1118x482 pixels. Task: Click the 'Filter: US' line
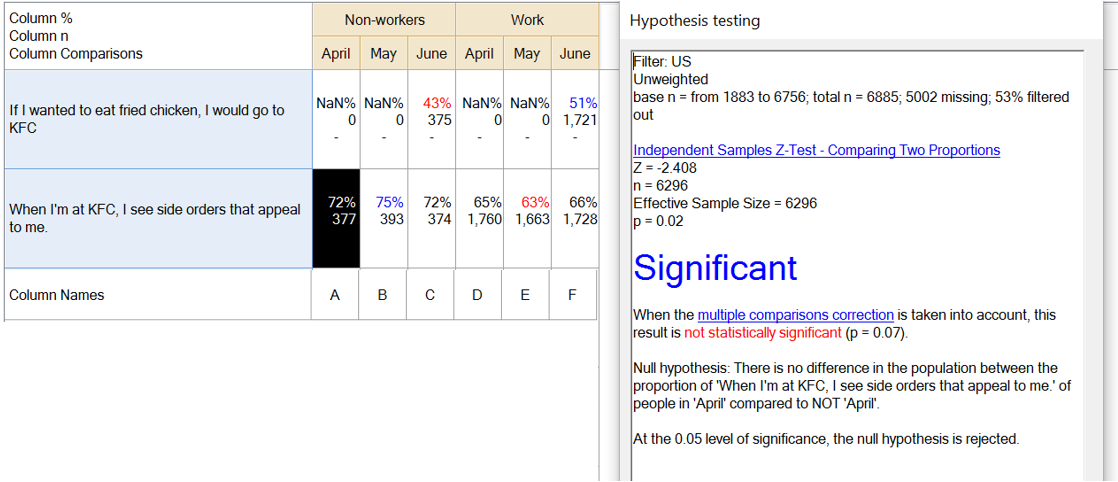coord(662,61)
